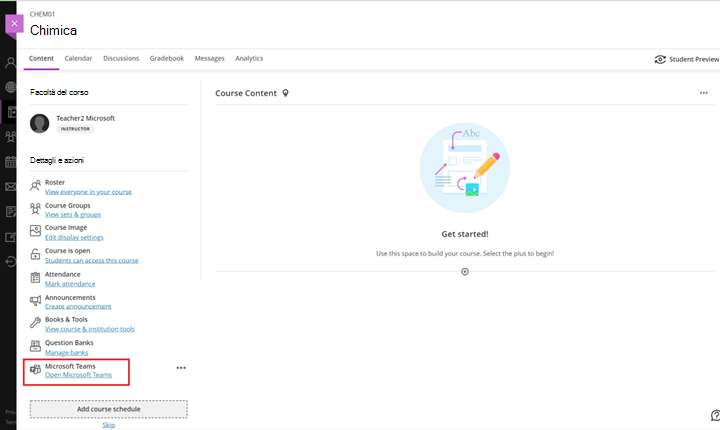Open the Mark attendance link

70,284
